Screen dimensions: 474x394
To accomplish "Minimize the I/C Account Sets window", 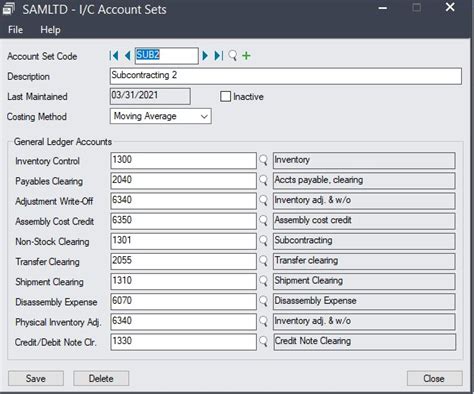I will [383, 8].
